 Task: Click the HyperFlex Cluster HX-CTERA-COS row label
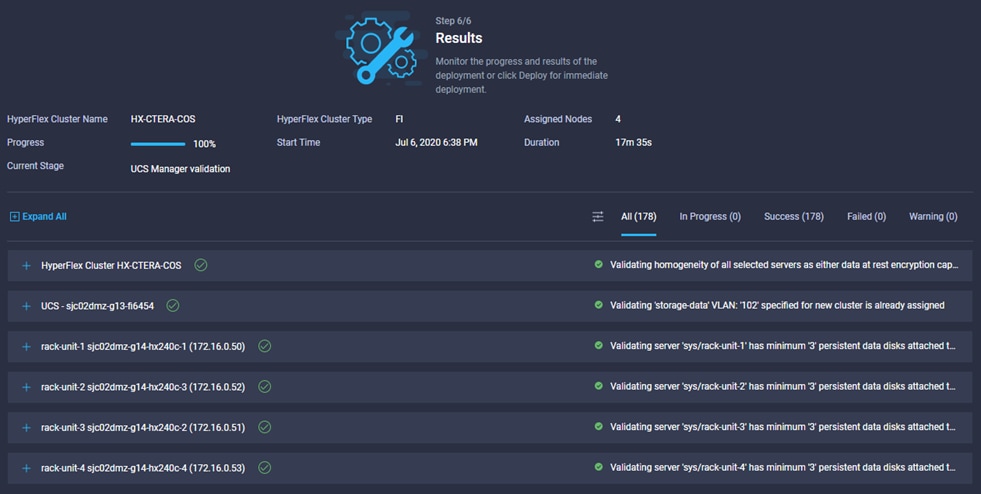(111, 266)
